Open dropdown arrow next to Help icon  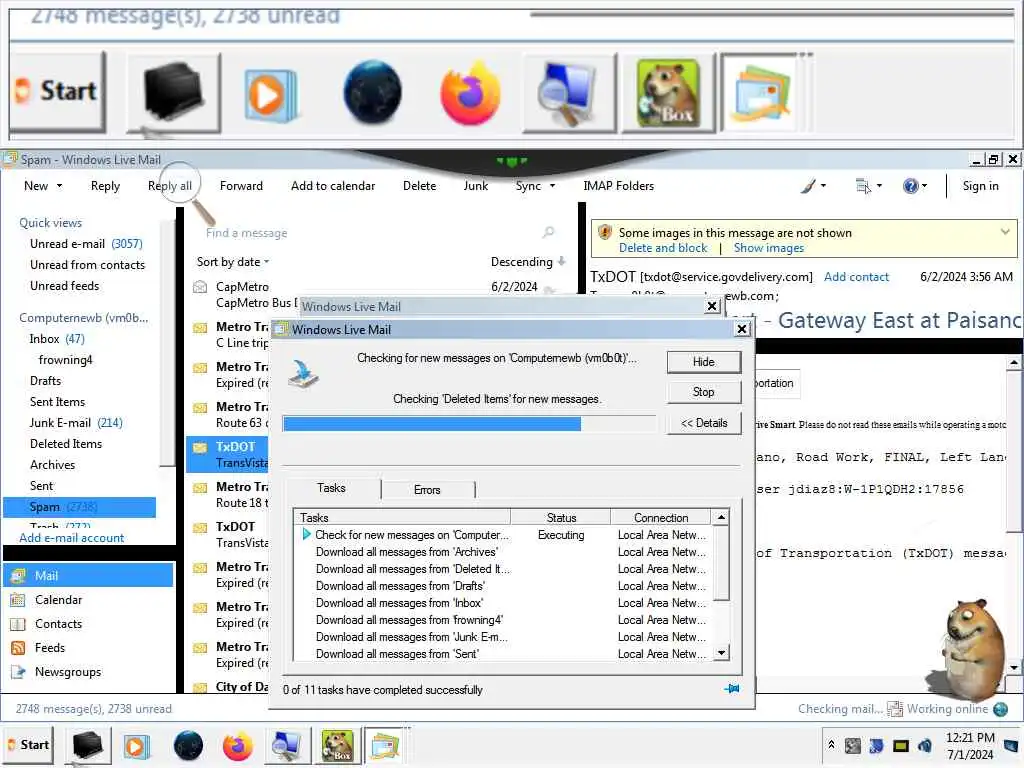(924, 186)
